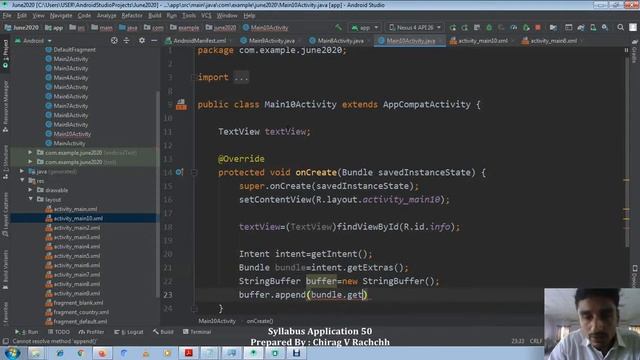Screen dimensions: 640x360
Task: Select Main10Activity.java editor tab
Action: click(x=409, y=41)
